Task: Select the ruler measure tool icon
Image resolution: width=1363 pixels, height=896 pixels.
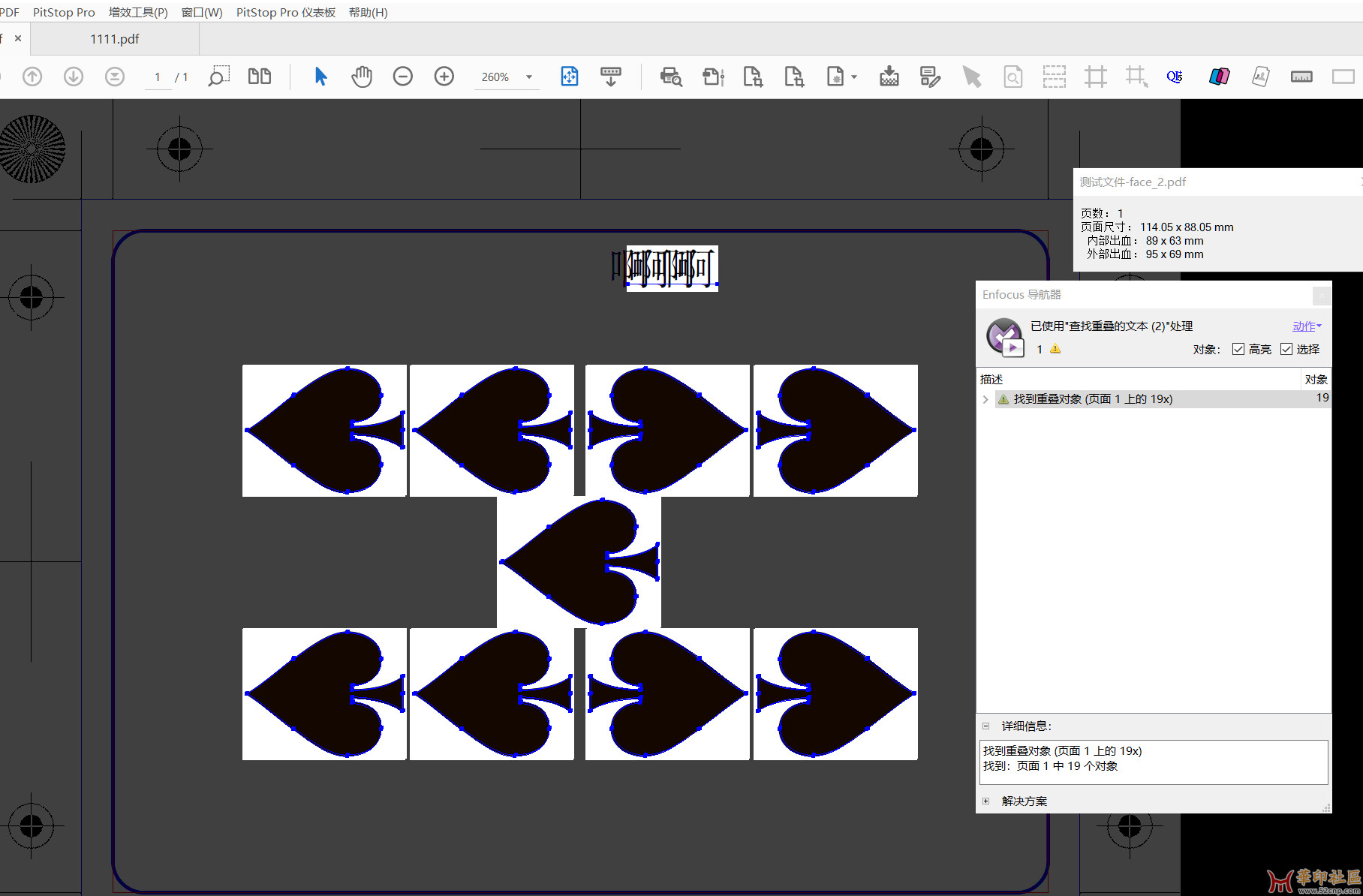Action: 1301,77
